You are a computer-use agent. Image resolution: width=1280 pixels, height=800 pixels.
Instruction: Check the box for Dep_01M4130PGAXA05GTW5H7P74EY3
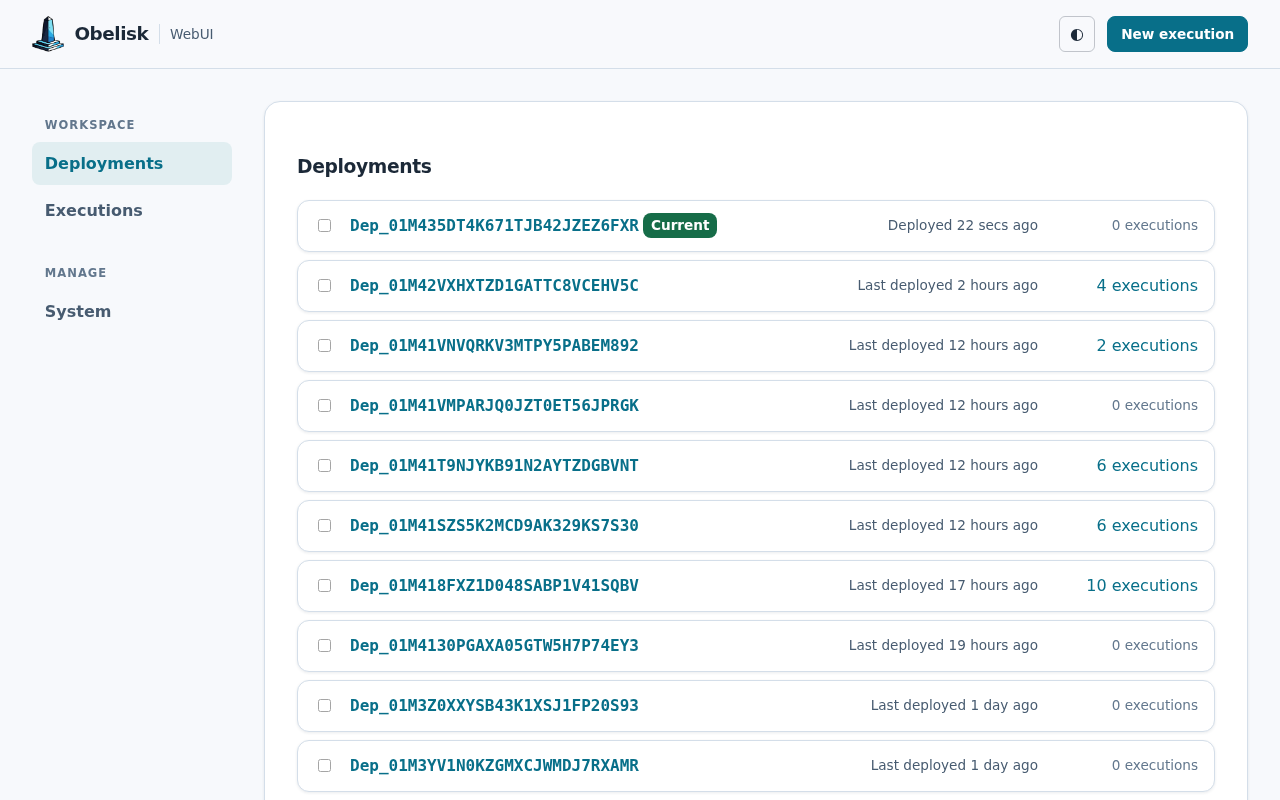tap(324, 645)
